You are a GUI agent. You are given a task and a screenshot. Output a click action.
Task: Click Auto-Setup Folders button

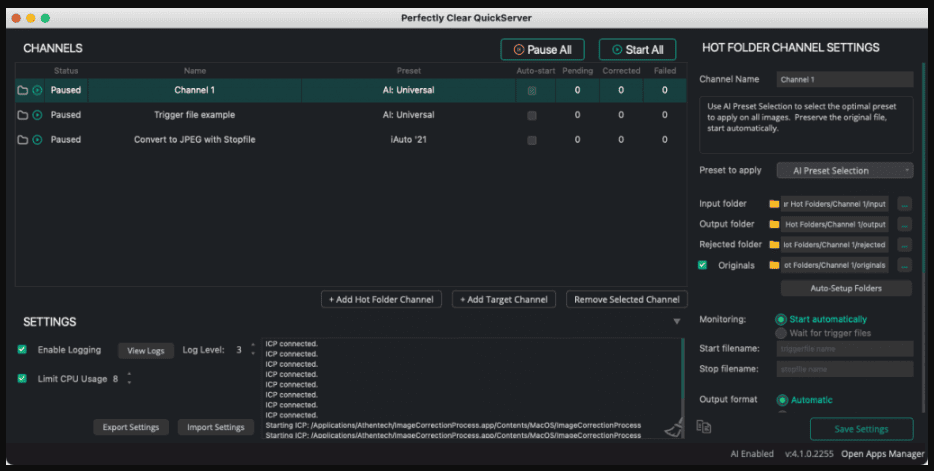point(846,288)
